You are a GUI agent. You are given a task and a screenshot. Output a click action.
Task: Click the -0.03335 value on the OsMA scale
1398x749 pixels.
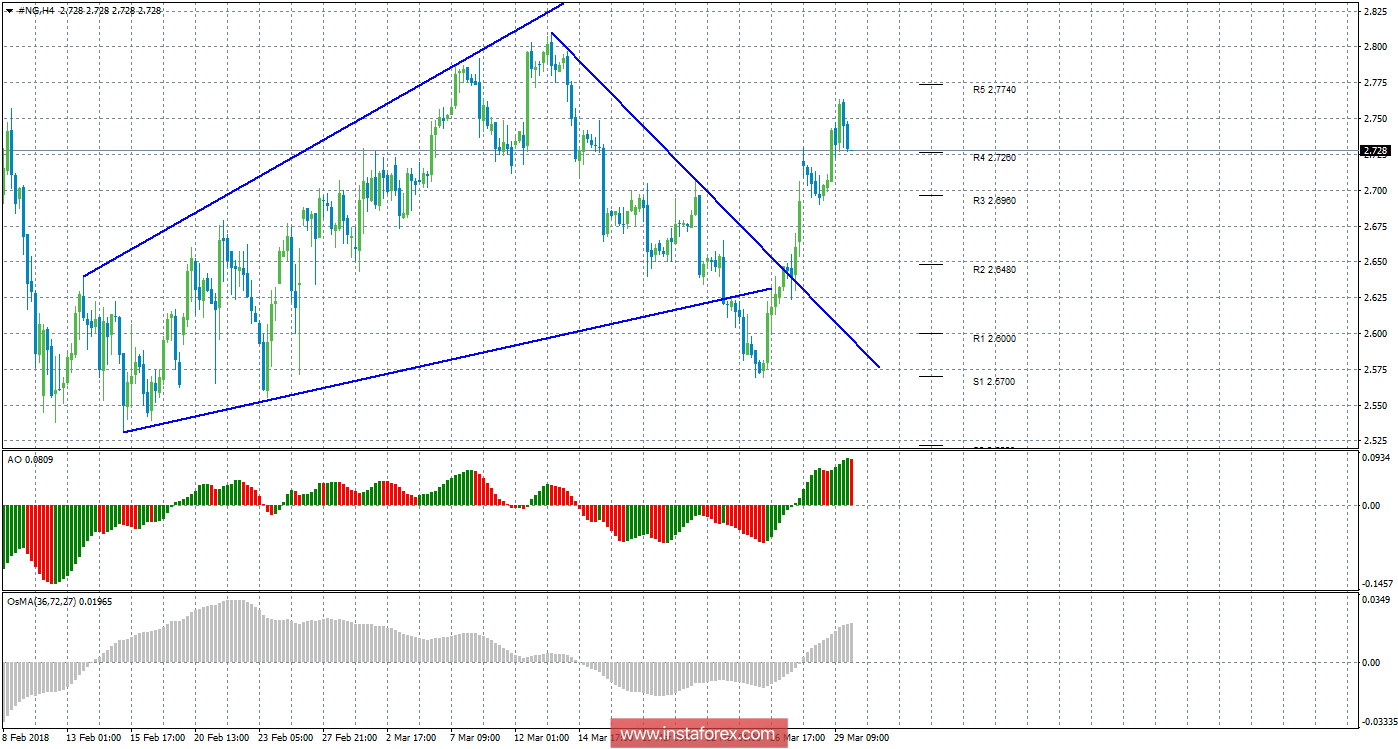click(x=1378, y=721)
